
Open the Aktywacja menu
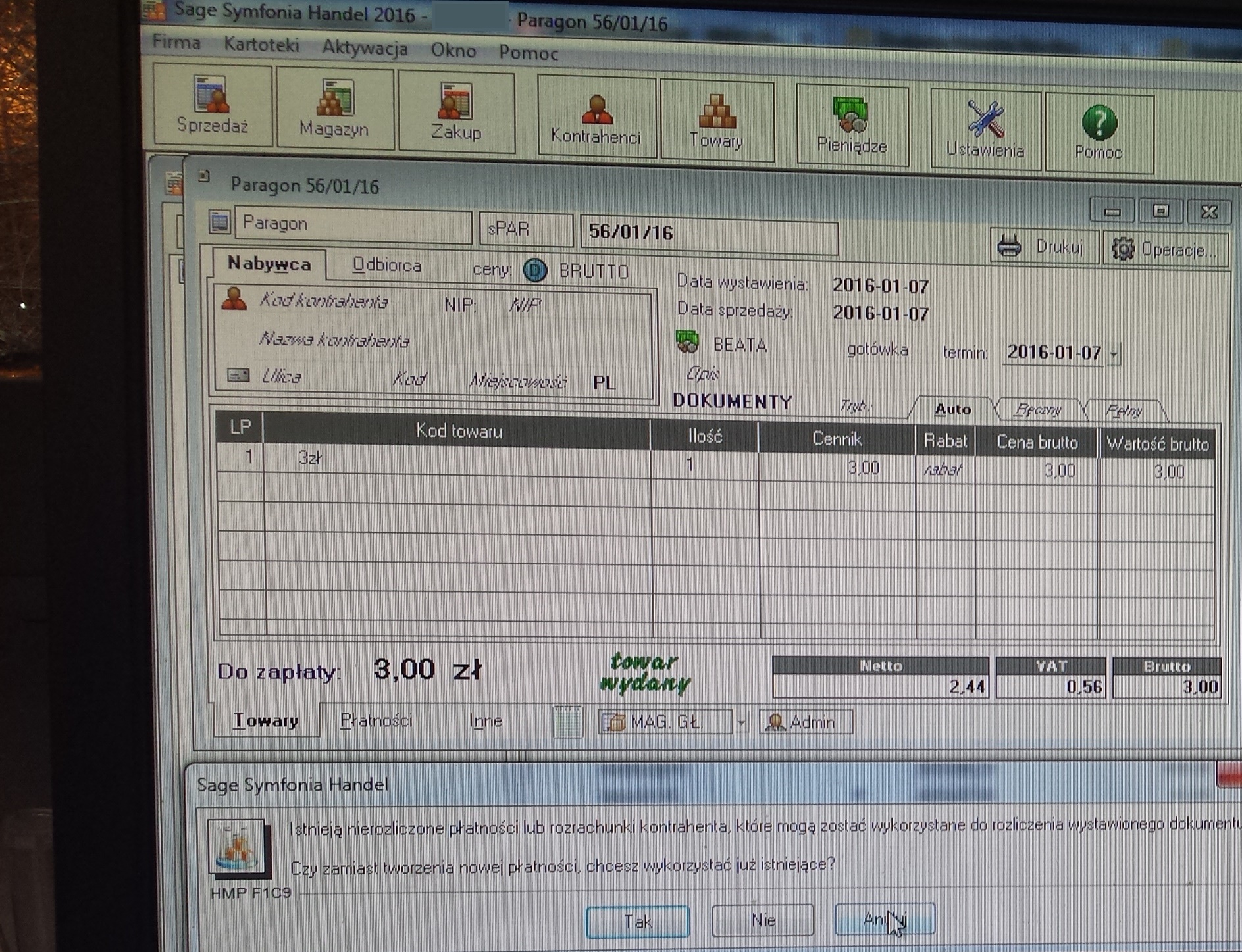pyautogui.click(x=365, y=48)
